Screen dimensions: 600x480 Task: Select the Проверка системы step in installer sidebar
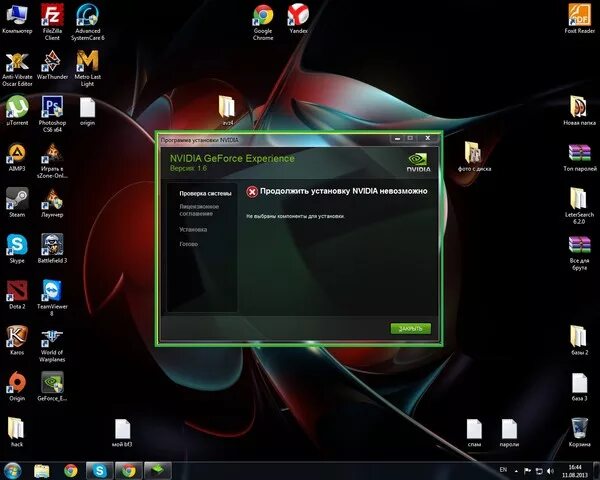205,194
